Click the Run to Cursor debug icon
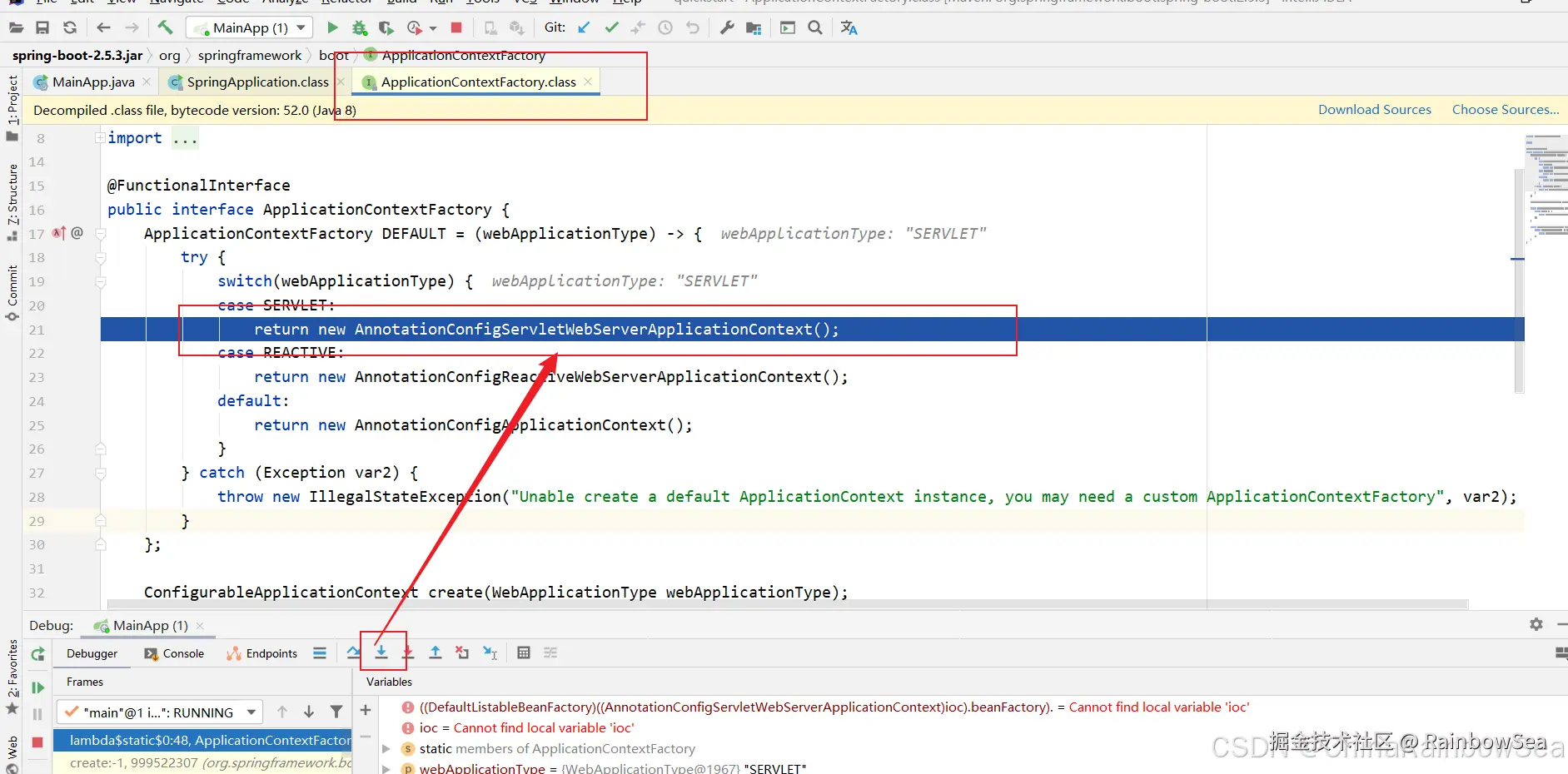 [490, 653]
